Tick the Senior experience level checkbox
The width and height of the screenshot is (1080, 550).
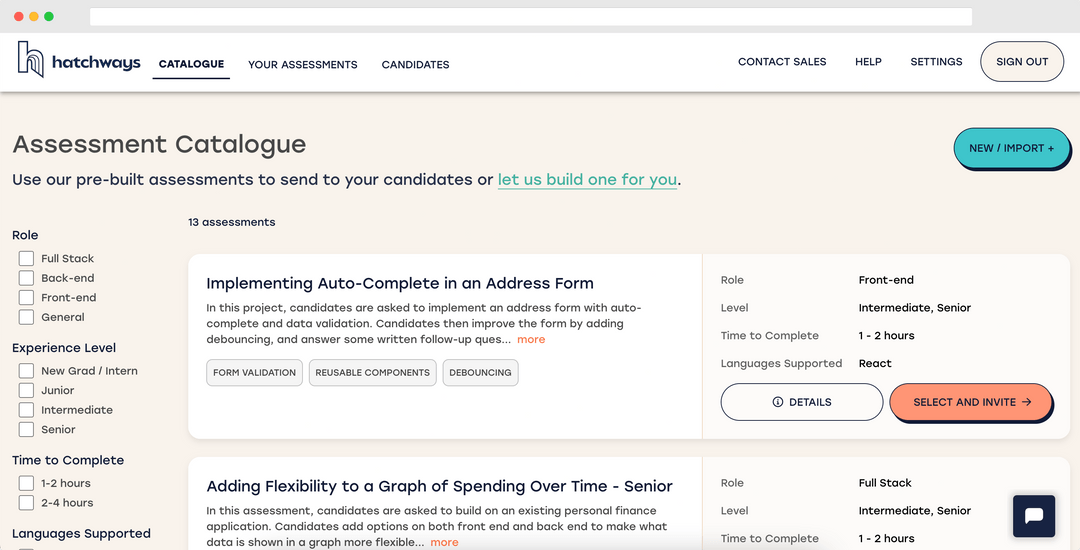pos(27,430)
